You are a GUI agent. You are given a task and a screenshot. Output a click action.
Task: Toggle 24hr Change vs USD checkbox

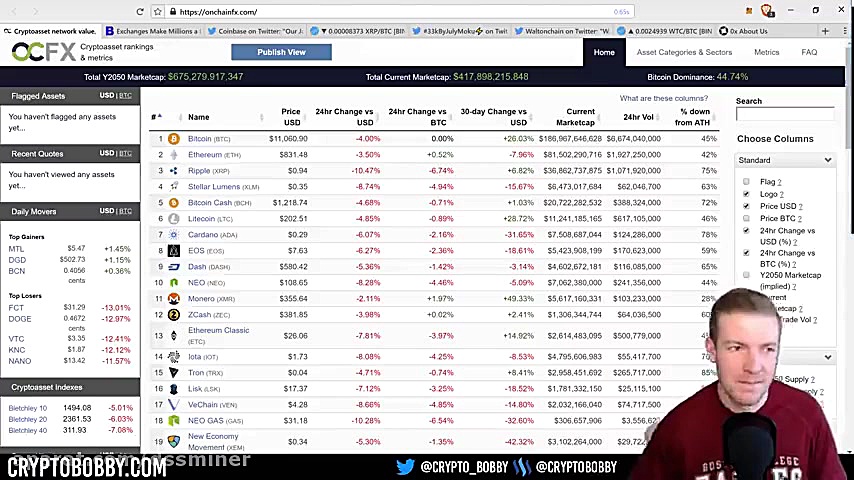pos(746,230)
